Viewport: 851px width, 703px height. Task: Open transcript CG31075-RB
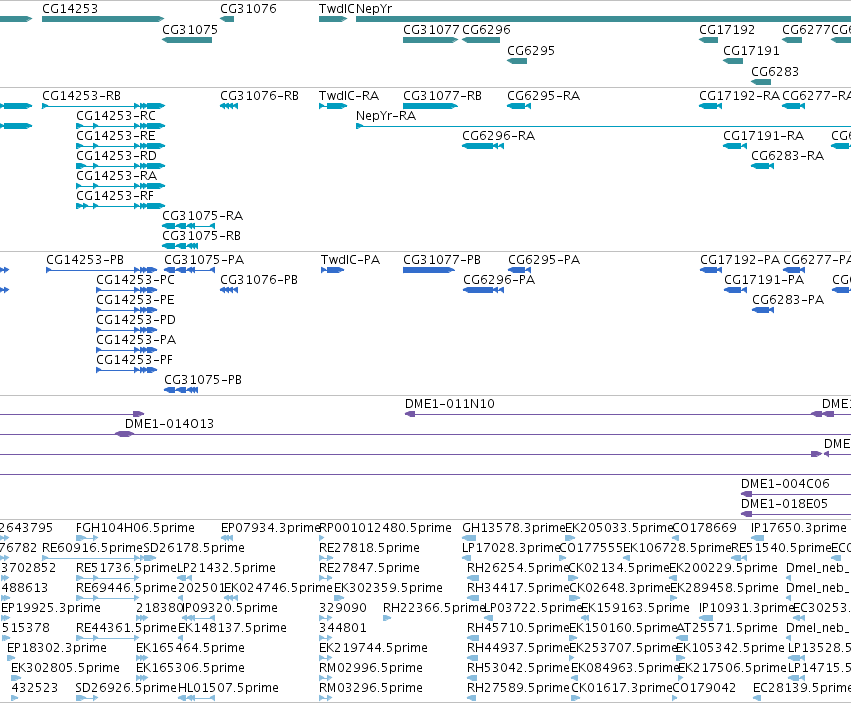point(201,236)
